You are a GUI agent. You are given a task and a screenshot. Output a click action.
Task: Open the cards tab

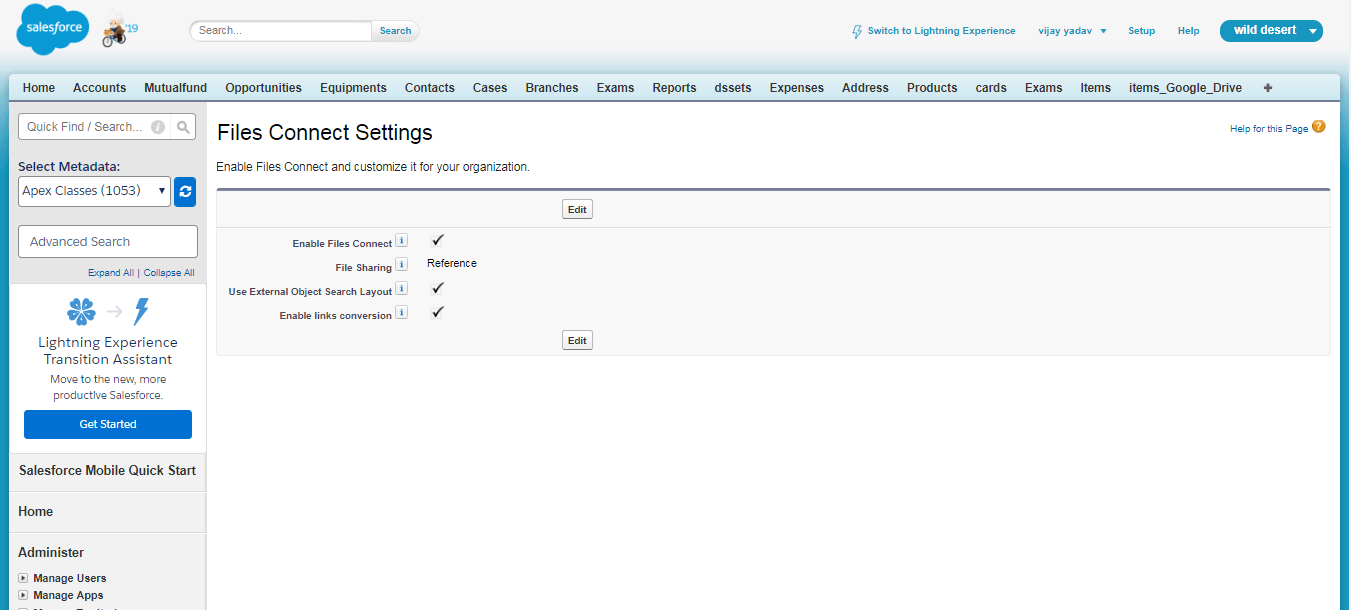[991, 88]
